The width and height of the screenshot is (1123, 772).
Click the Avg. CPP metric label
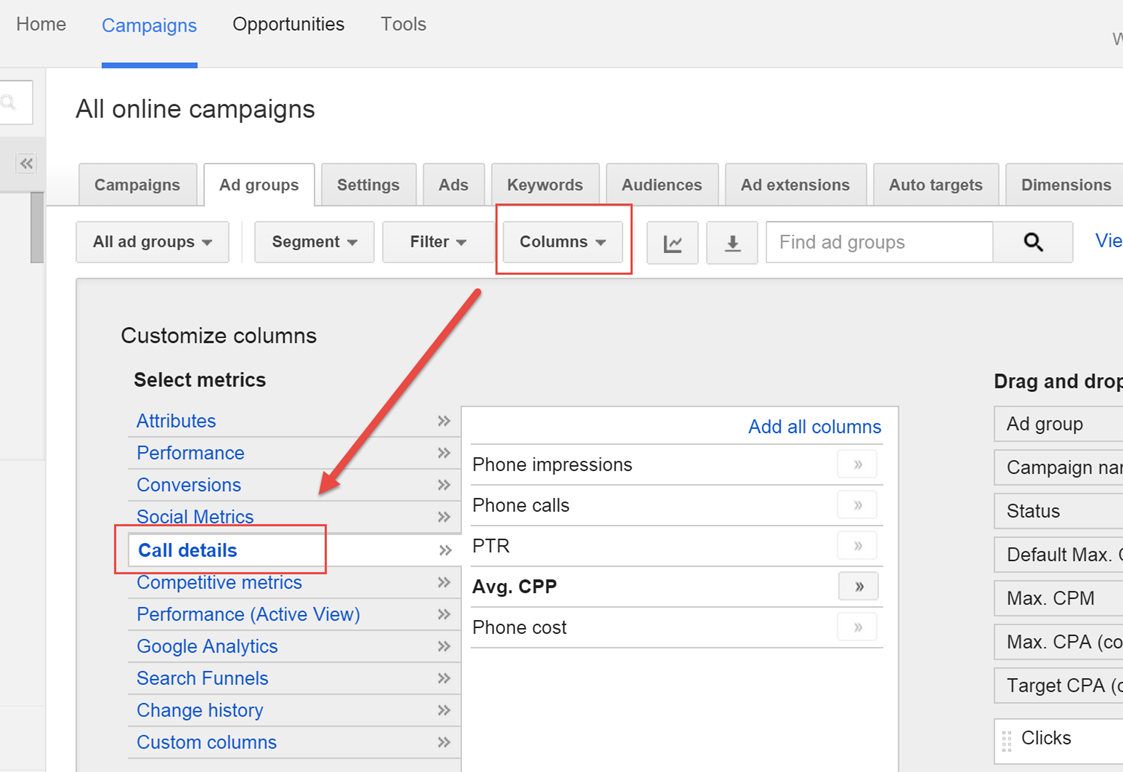tap(514, 587)
